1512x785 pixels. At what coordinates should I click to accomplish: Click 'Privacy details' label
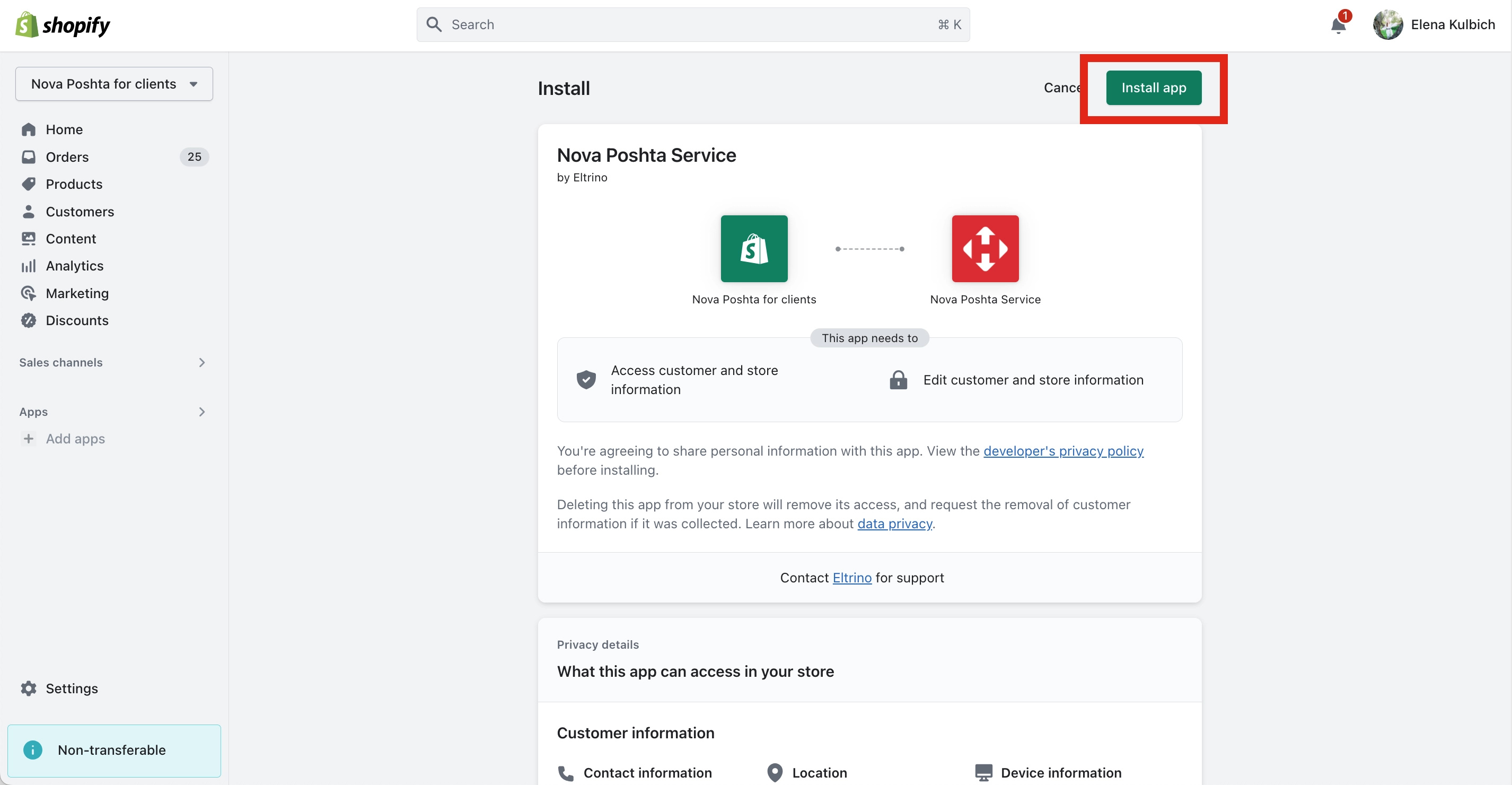coord(597,644)
